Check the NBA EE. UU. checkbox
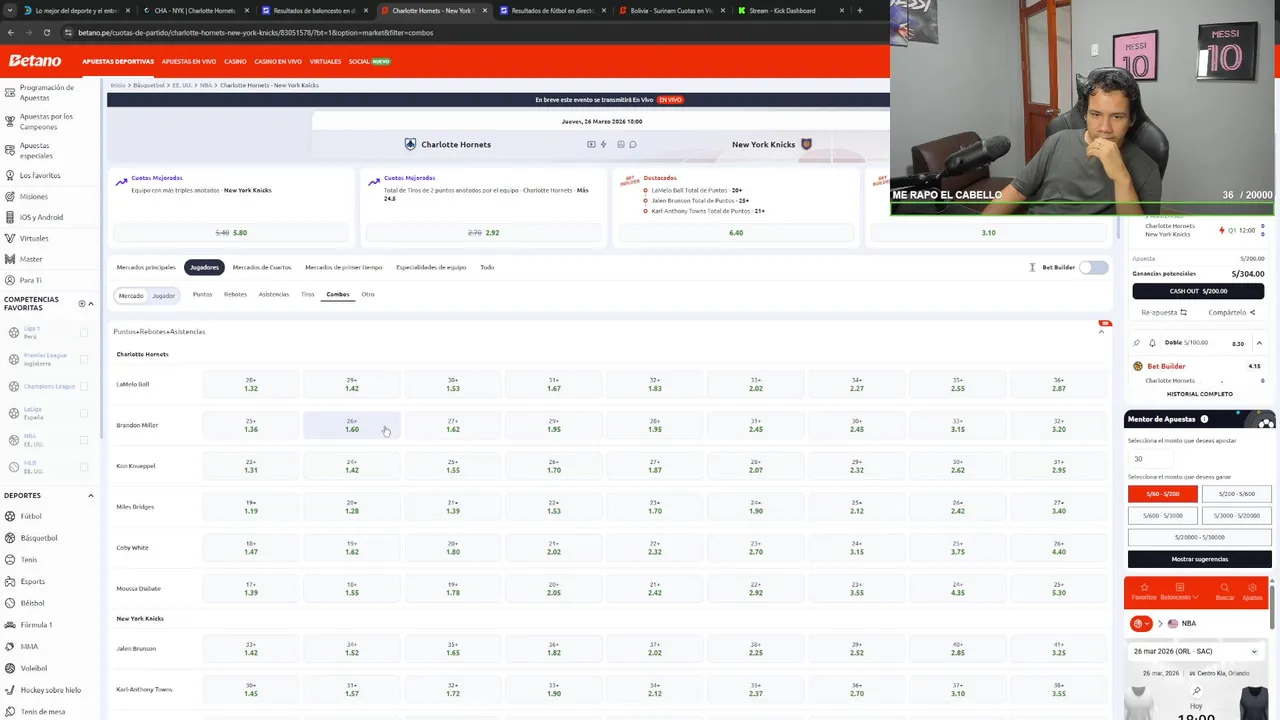This screenshot has height=720, width=1280. click(84, 440)
